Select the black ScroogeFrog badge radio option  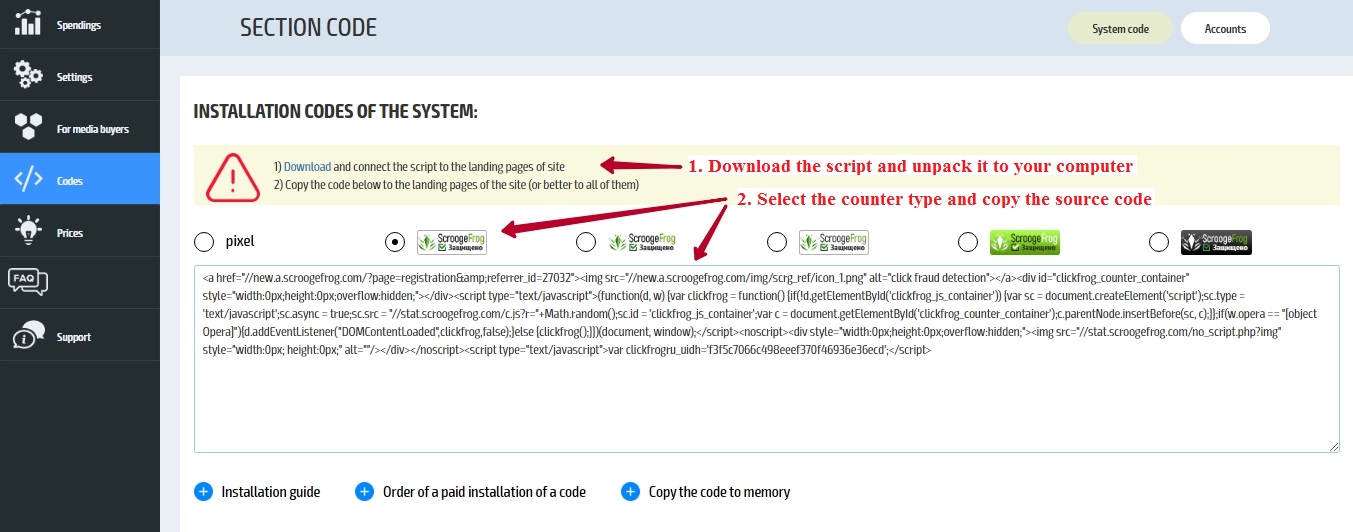tap(1159, 242)
